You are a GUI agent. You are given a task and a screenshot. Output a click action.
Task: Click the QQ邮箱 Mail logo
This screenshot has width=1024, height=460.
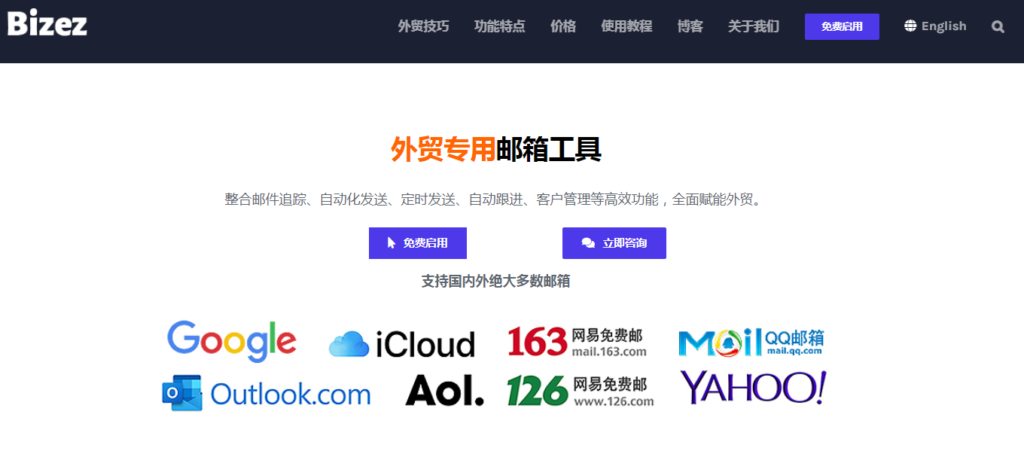(x=751, y=342)
